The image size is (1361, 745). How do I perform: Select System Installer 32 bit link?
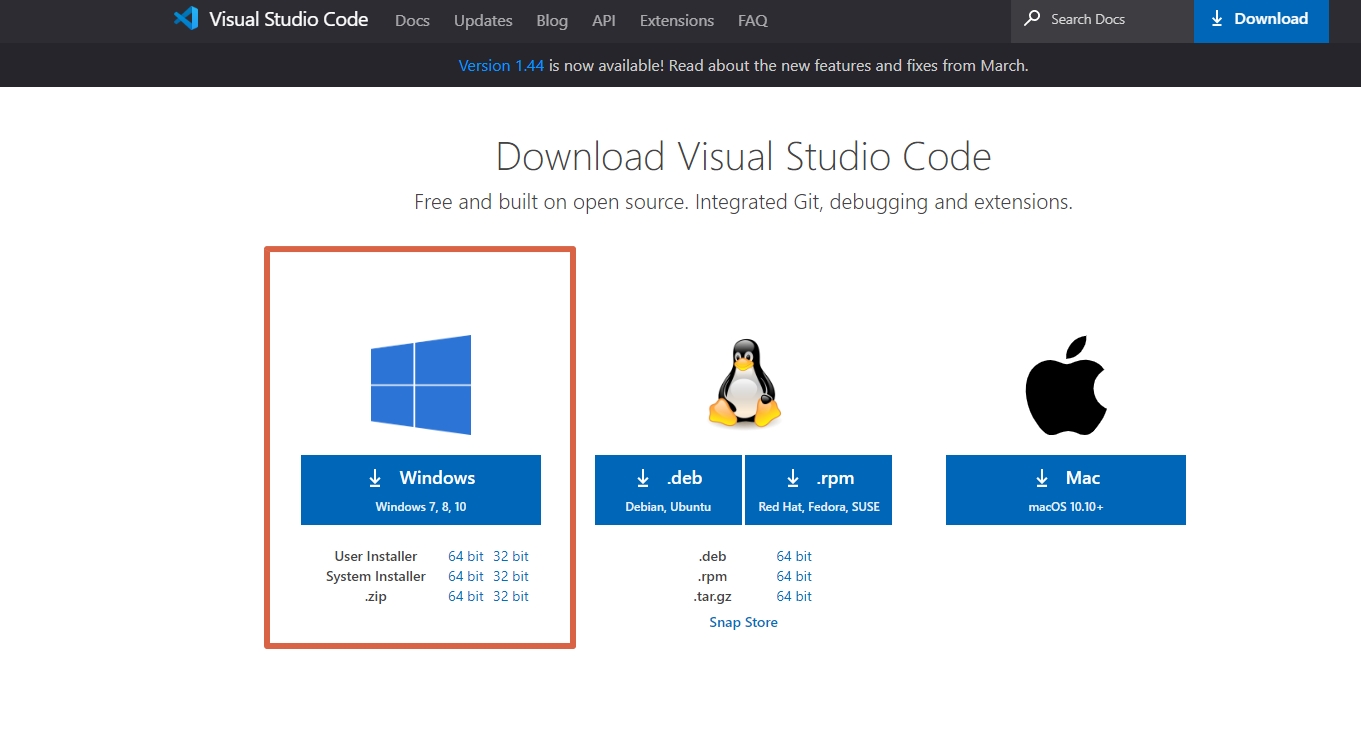point(511,576)
